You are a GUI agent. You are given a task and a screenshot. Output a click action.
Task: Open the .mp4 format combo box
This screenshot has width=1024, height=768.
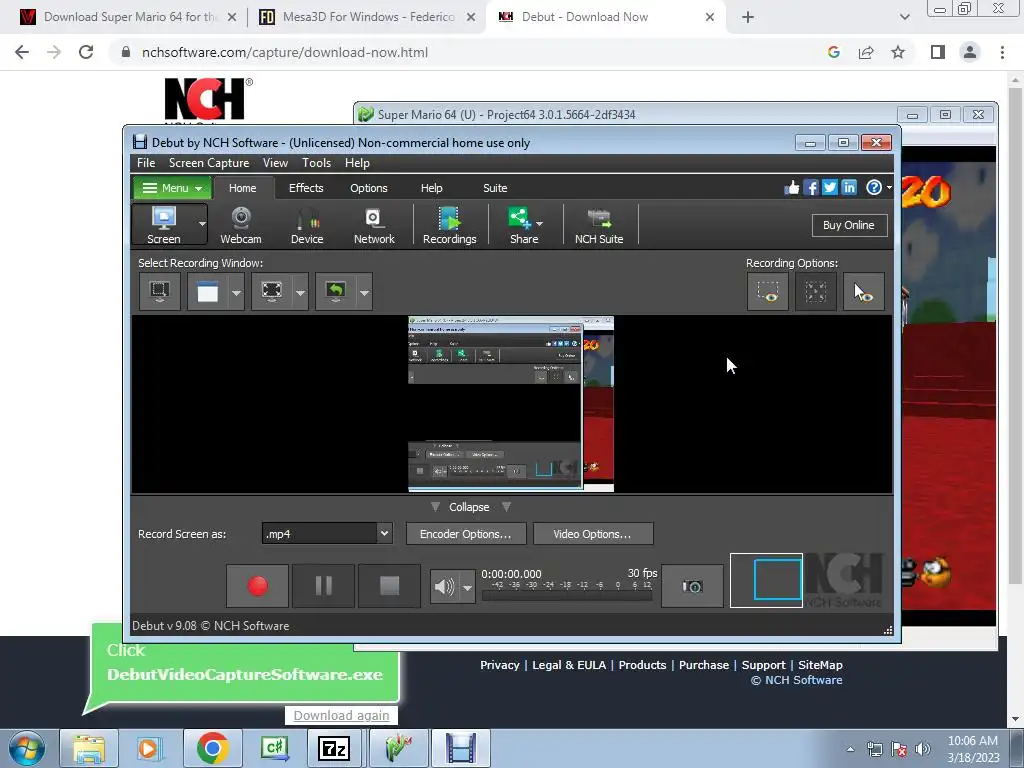327,534
